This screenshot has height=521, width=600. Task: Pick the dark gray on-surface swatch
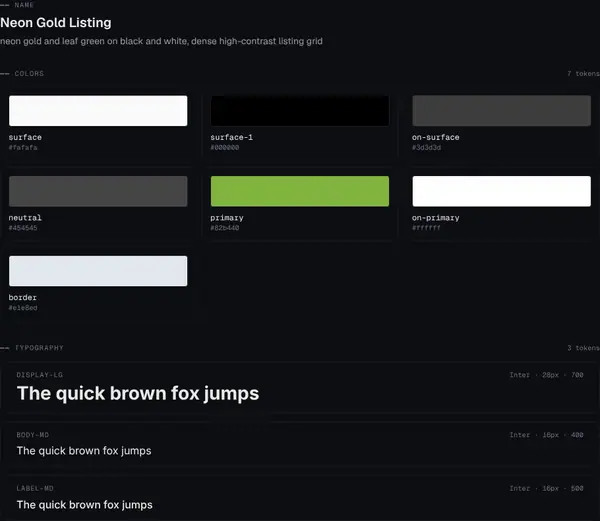(x=501, y=111)
